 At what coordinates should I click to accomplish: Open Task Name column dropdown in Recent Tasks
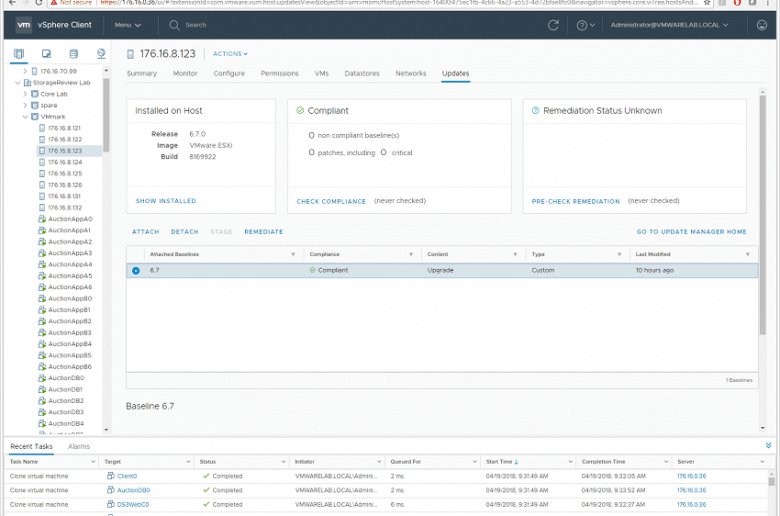[93, 462]
